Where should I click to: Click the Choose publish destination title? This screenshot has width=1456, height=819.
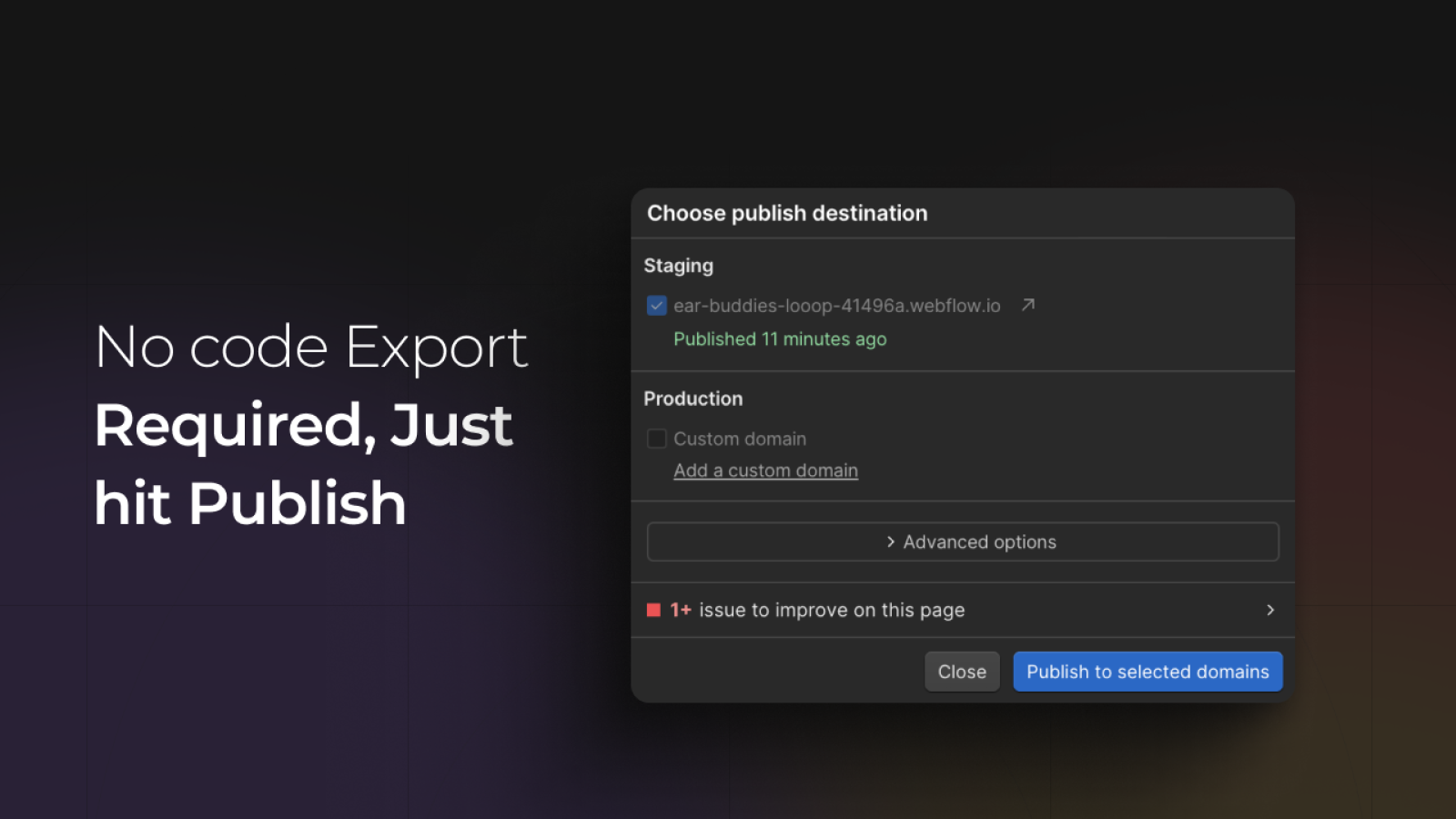[x=787, y=213]
